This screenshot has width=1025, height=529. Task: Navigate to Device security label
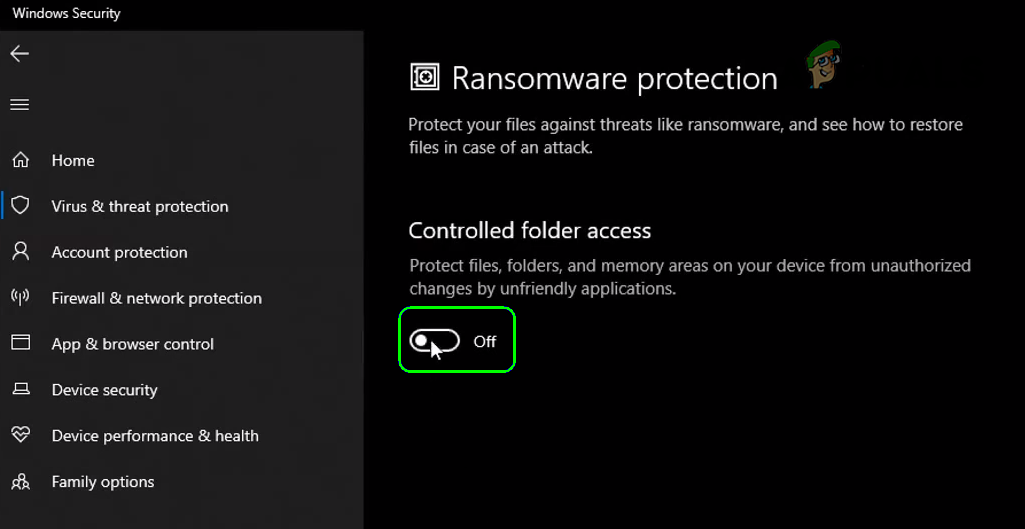click(104, 390)
